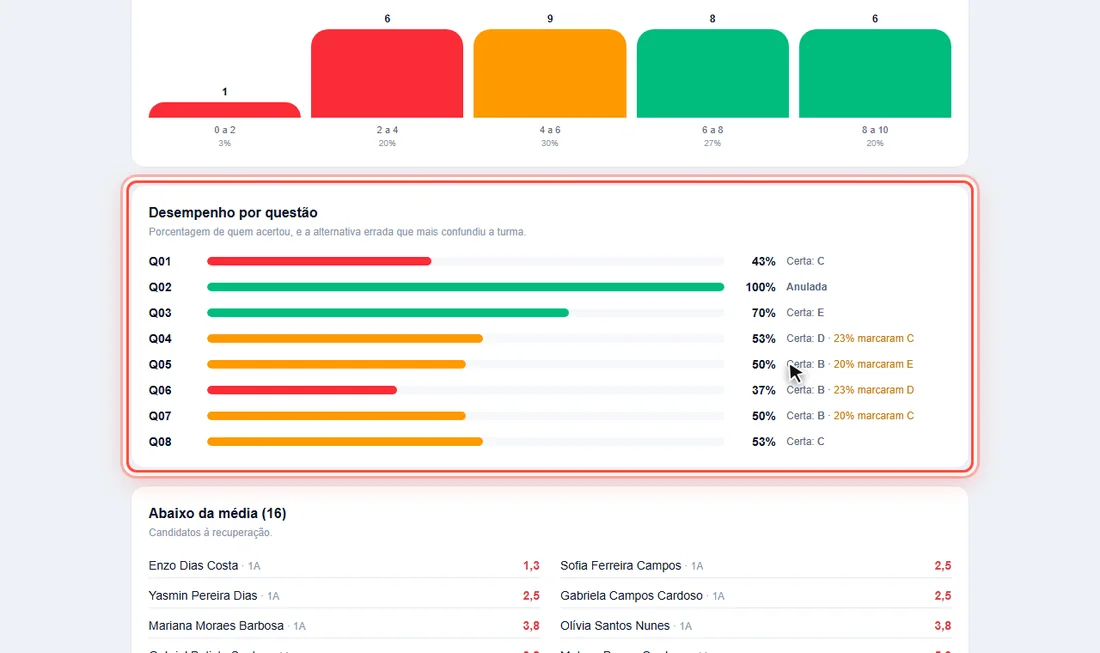Click the Q02 progress bar

tap(465, 287)
